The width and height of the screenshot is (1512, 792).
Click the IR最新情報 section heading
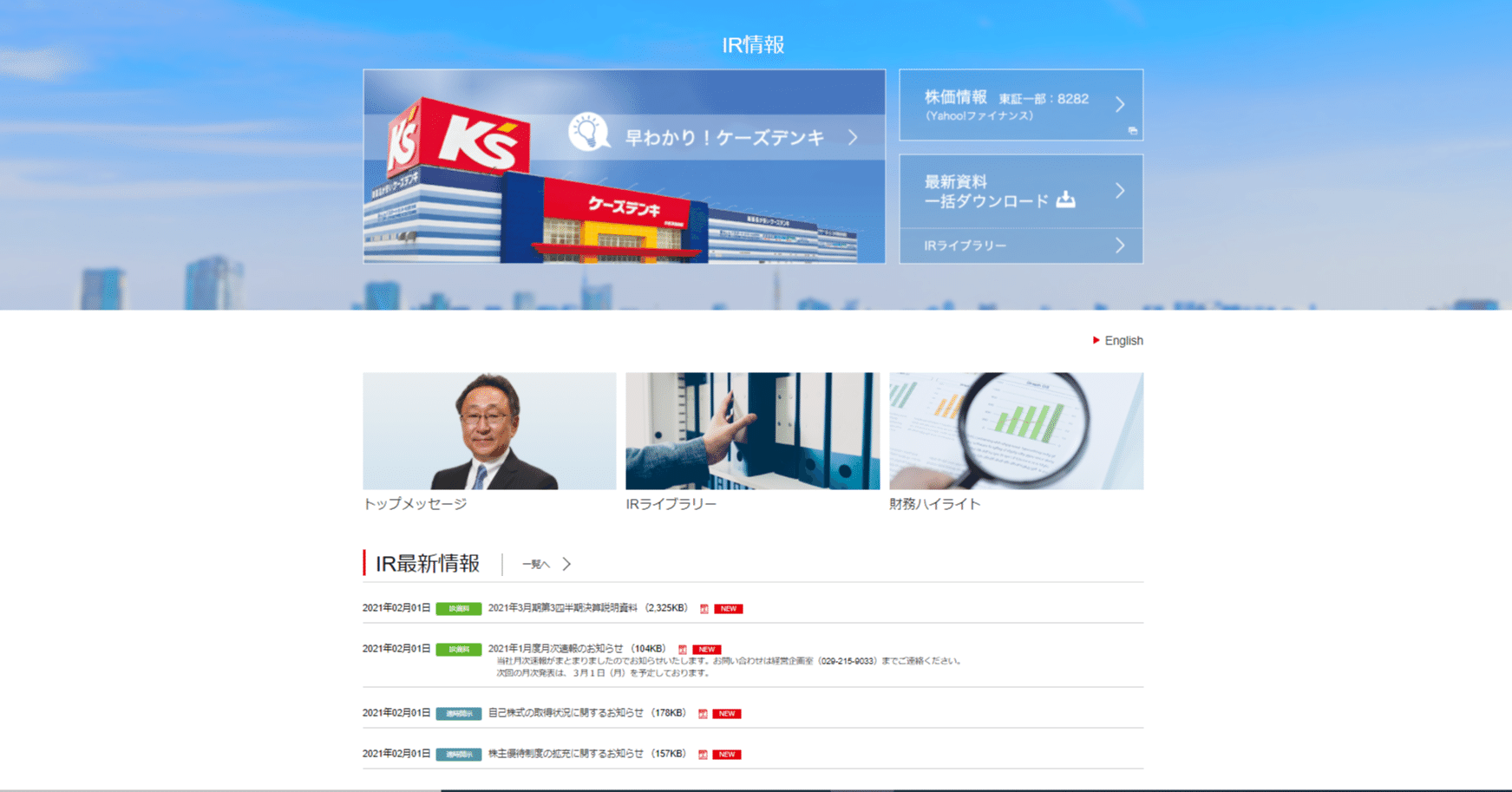coord(428,564)
